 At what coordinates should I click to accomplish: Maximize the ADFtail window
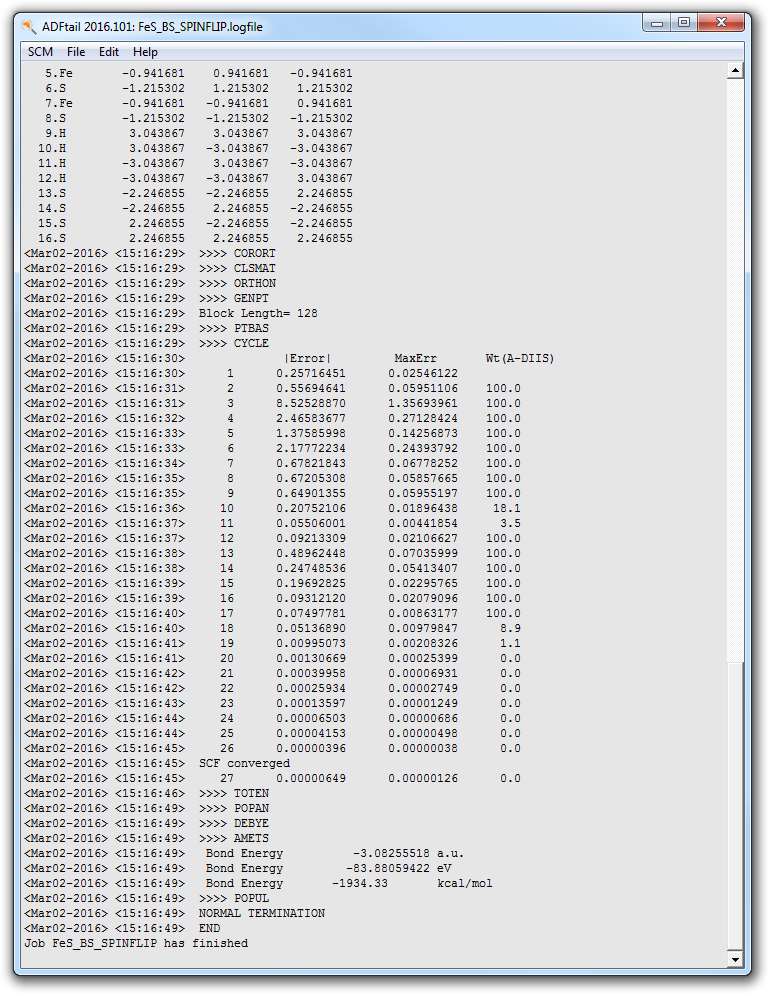[684, 23]
